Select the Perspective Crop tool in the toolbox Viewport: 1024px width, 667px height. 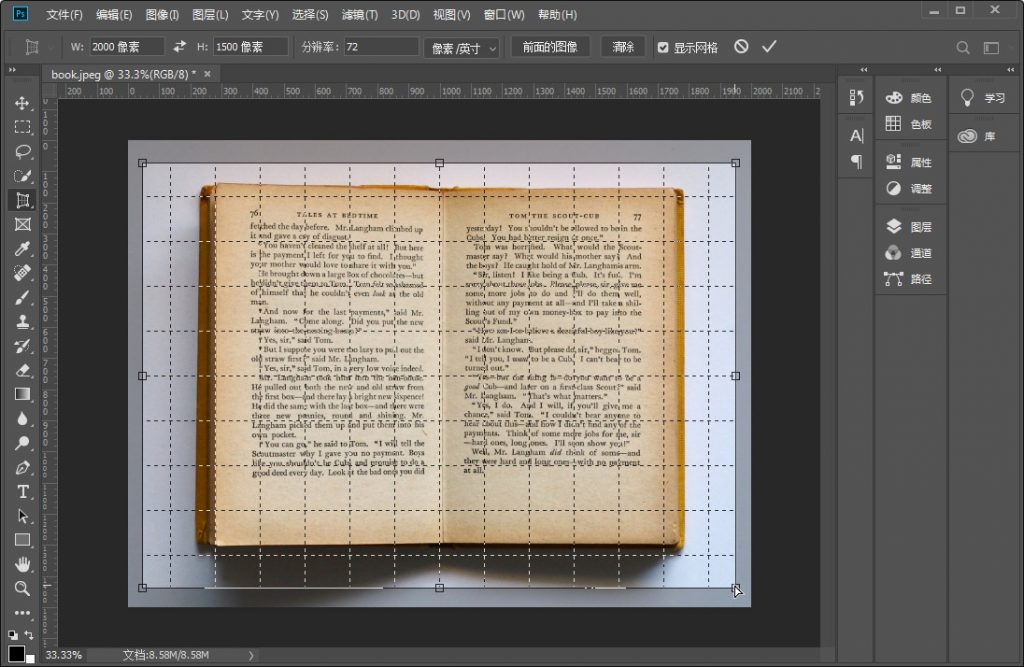pyautogui.click(x=22, y=200)
